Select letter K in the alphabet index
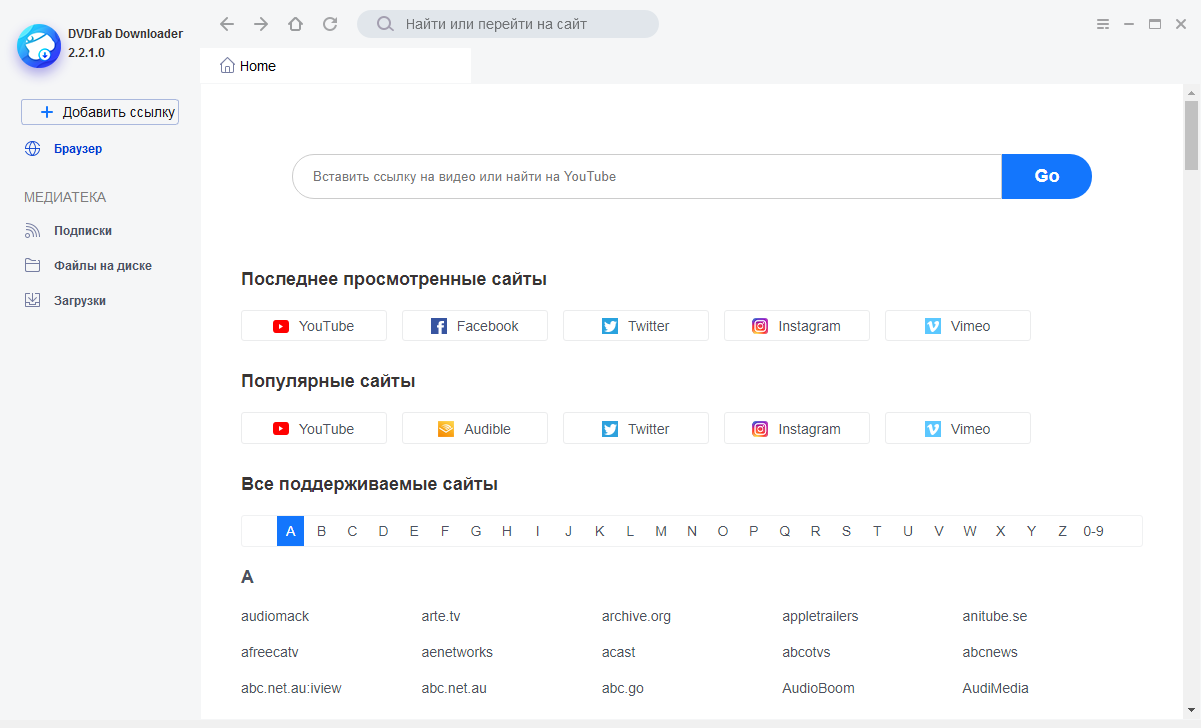This screenshot has height=728, width=1201. tap(599, 531)
